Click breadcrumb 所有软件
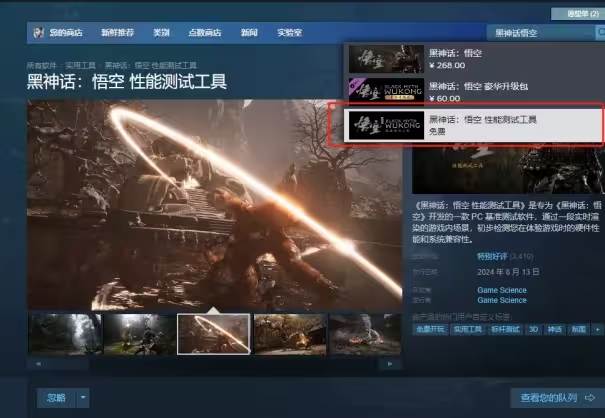 (x=42, y=65)
